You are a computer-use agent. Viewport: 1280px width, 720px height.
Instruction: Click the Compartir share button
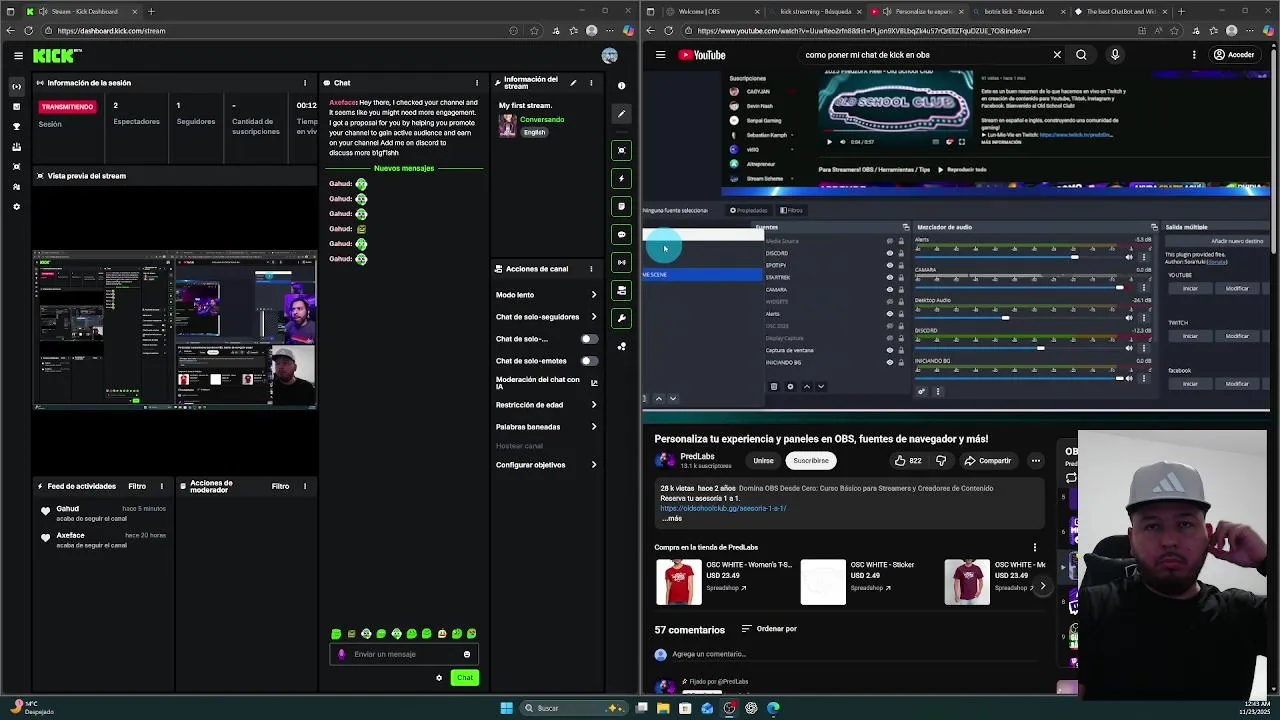pos(987,461)
